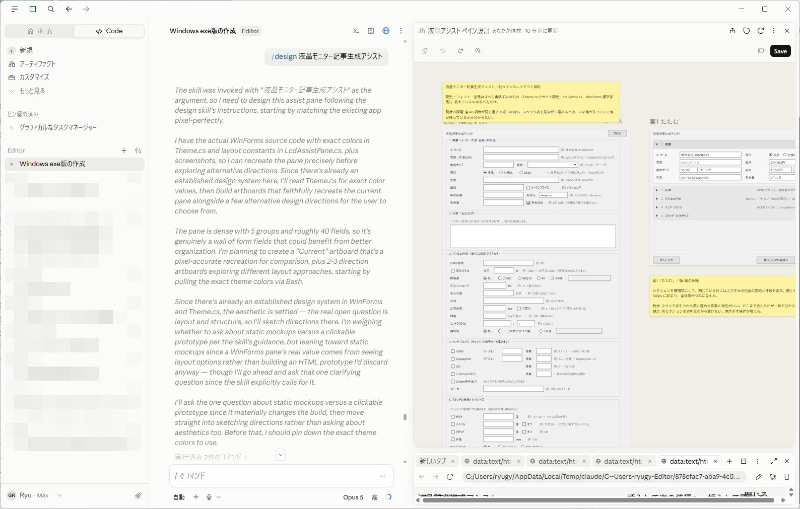
Task: Add a session with the Editor section plus icon
Action: tap(123, 150)
